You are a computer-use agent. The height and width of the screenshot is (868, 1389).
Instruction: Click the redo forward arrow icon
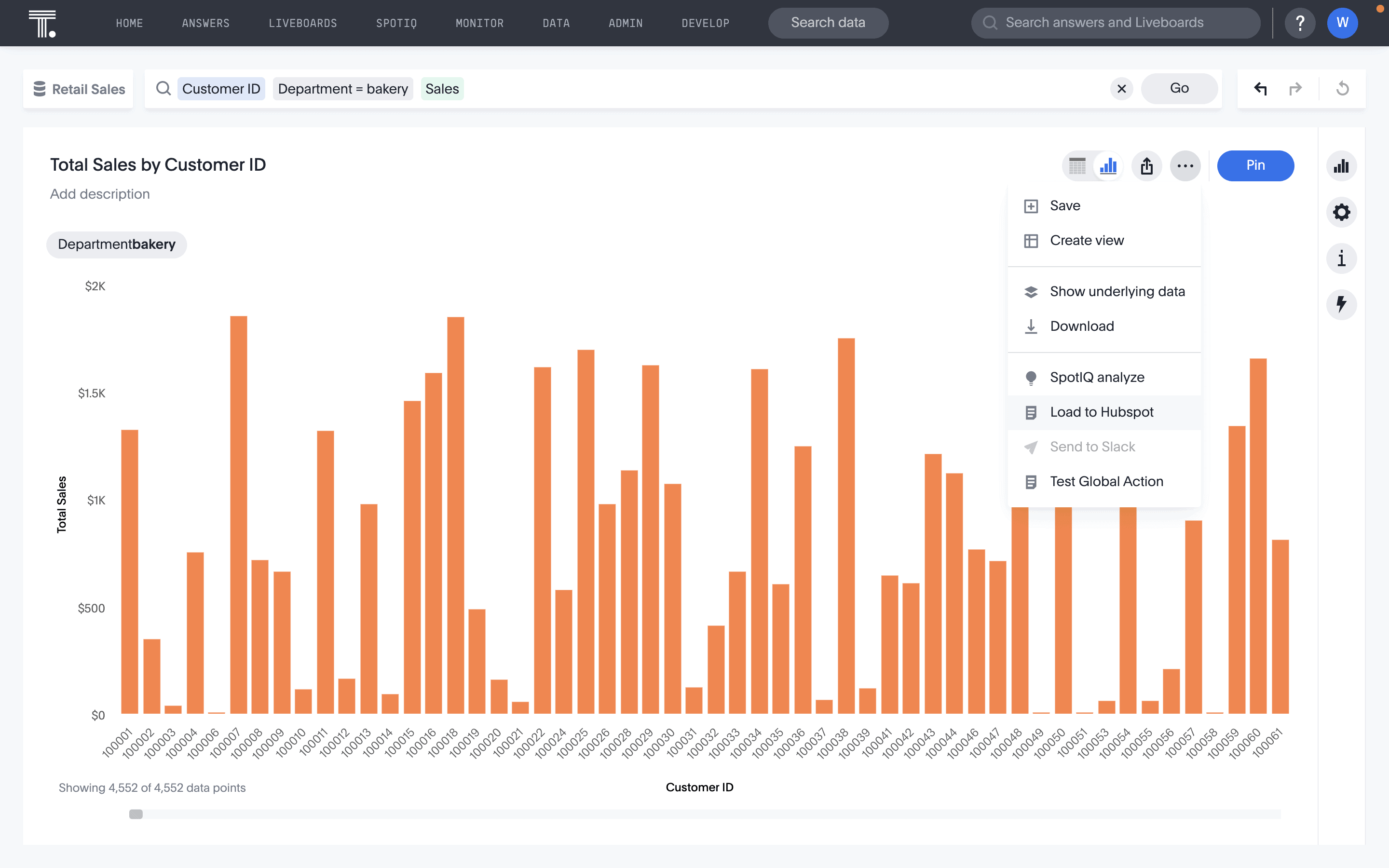pos(1295,89)
